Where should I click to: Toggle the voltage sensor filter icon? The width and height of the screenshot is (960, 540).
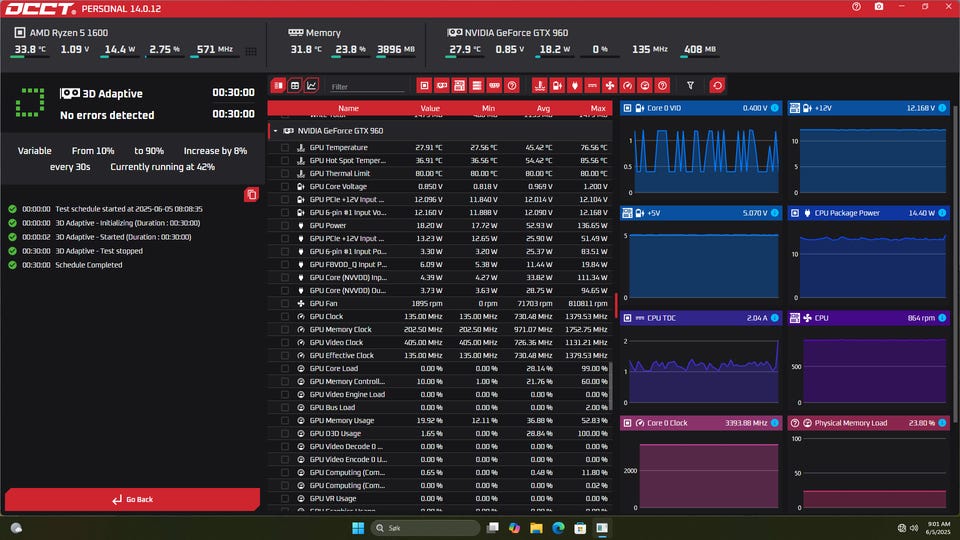[557, 86]
